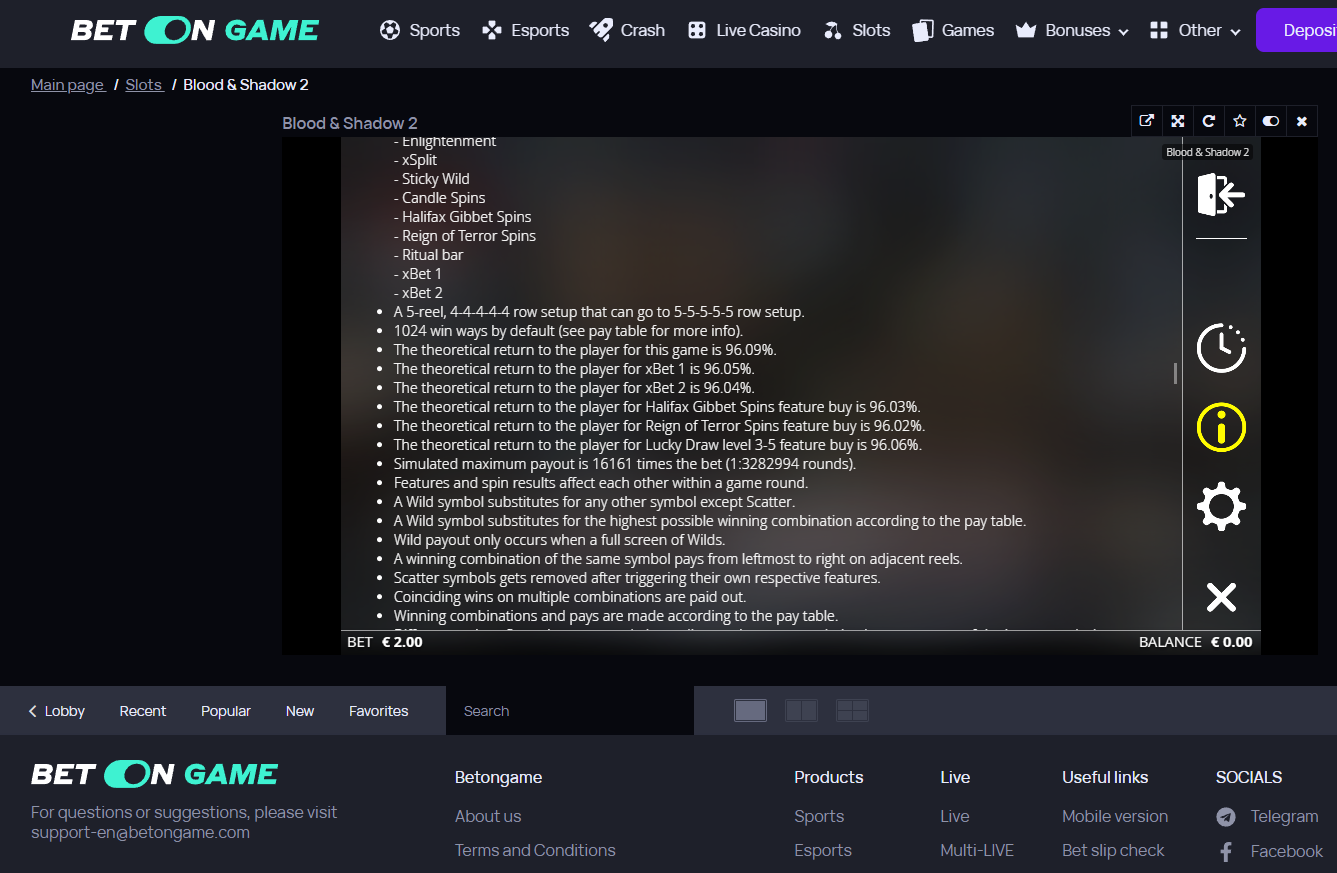Open the Sports section
The width and height of the screenshot is (1337, 873).
[x=420, y=30]
